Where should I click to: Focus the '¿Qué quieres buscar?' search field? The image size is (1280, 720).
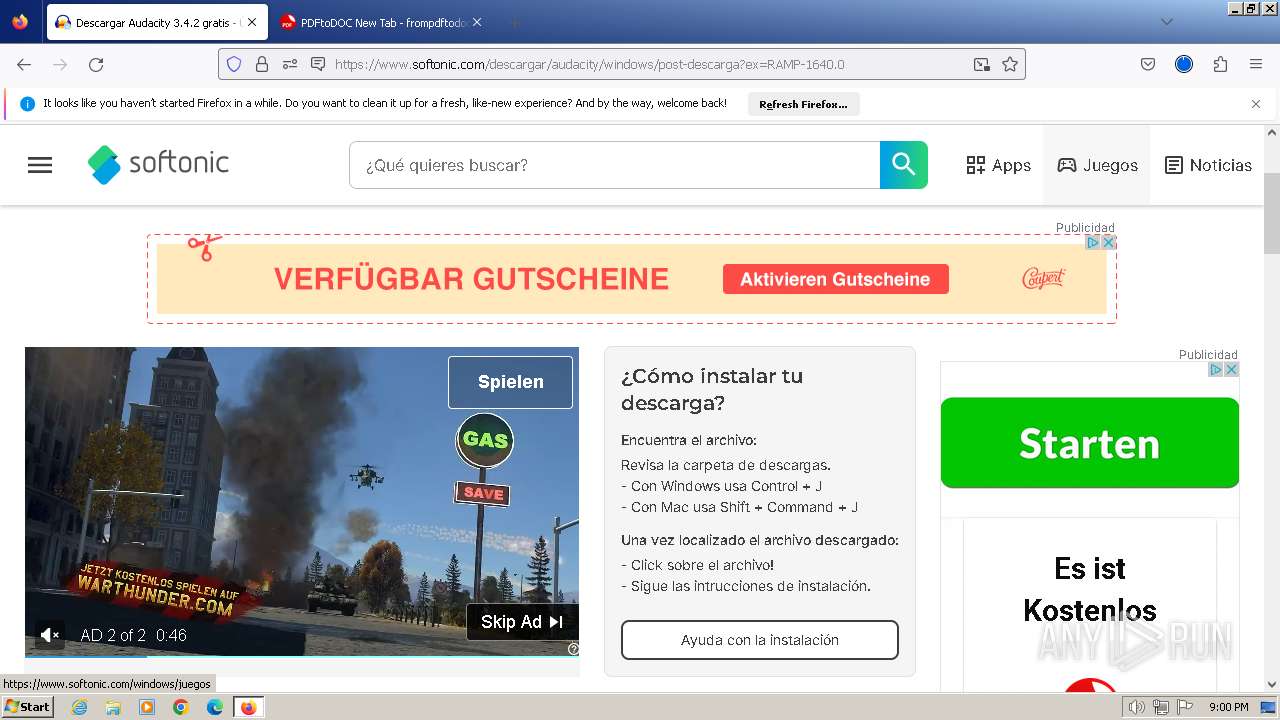(x=615, y=165)
